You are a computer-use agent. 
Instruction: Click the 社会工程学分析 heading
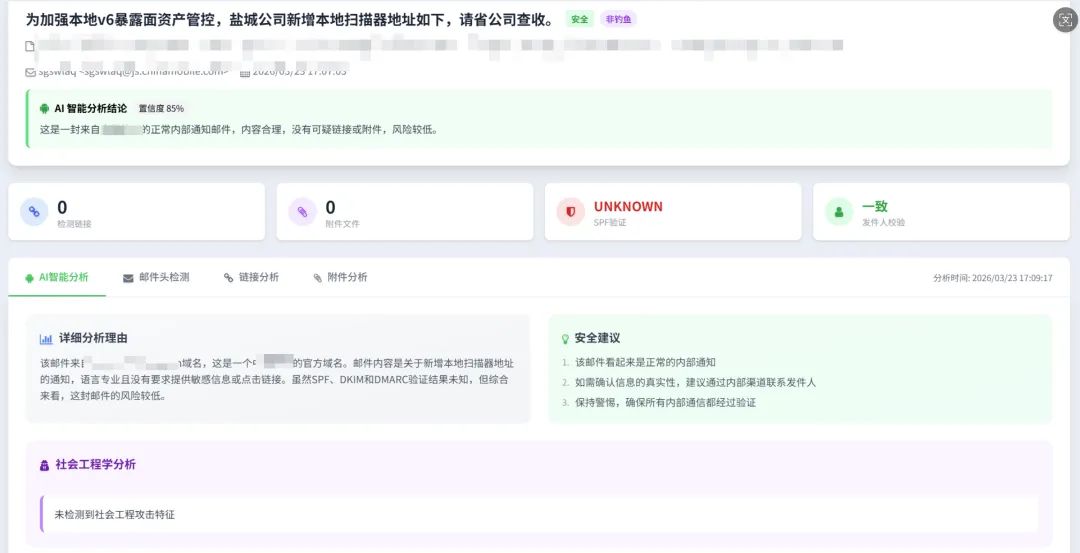(x=96, y=464)
